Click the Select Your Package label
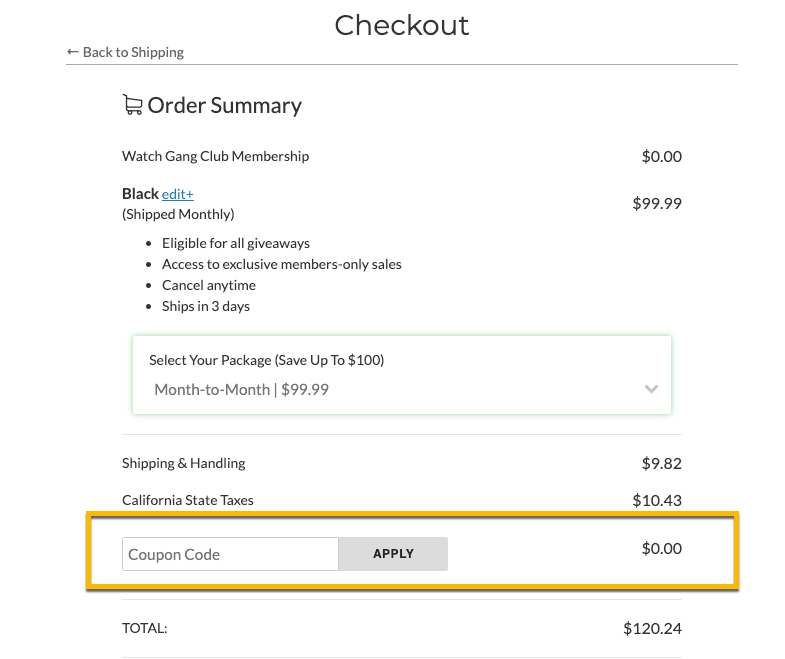This screenshot has width=785, height=659. tap(266, 360)
